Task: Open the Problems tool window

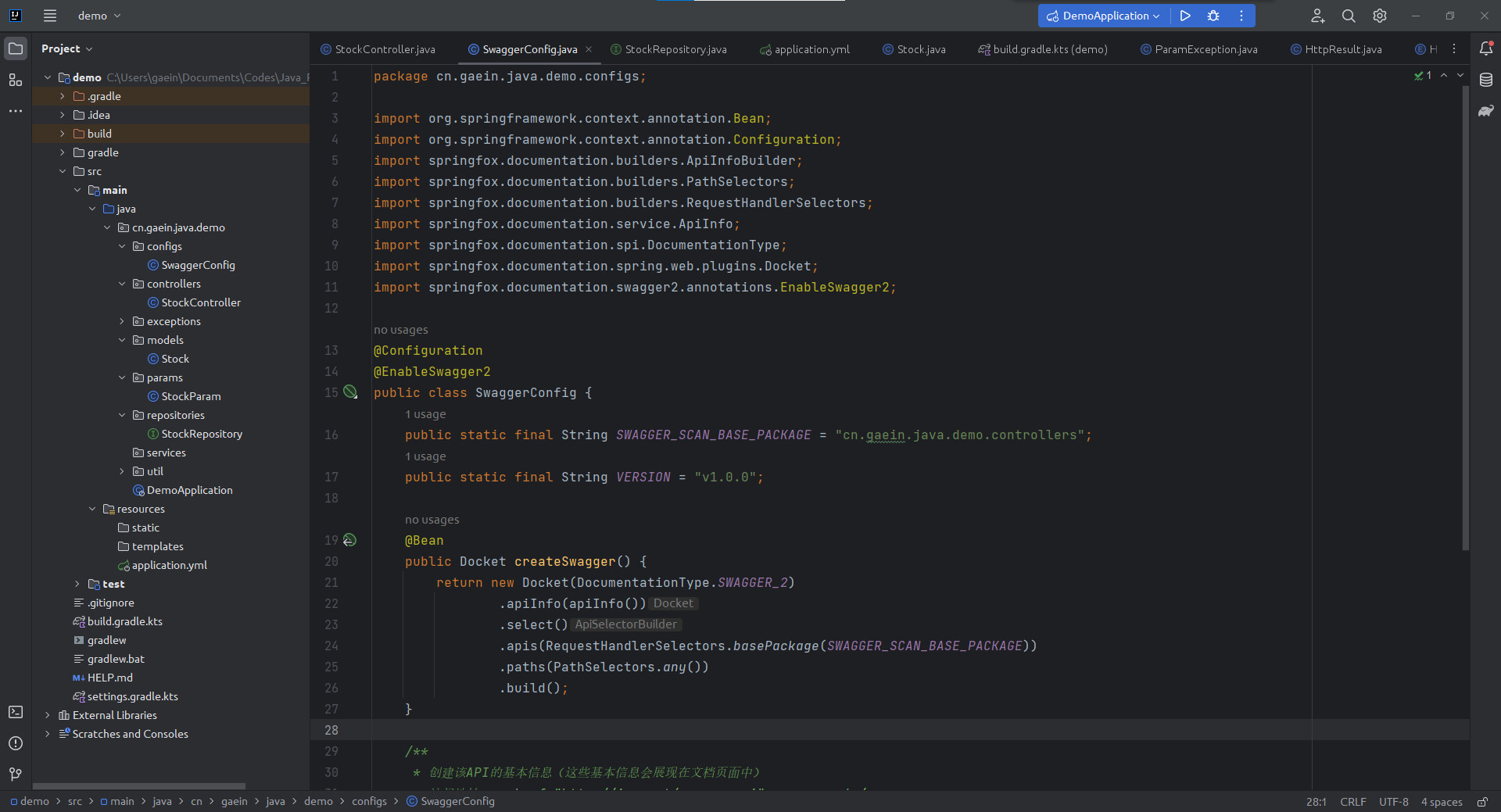Action: pos(16,743)
